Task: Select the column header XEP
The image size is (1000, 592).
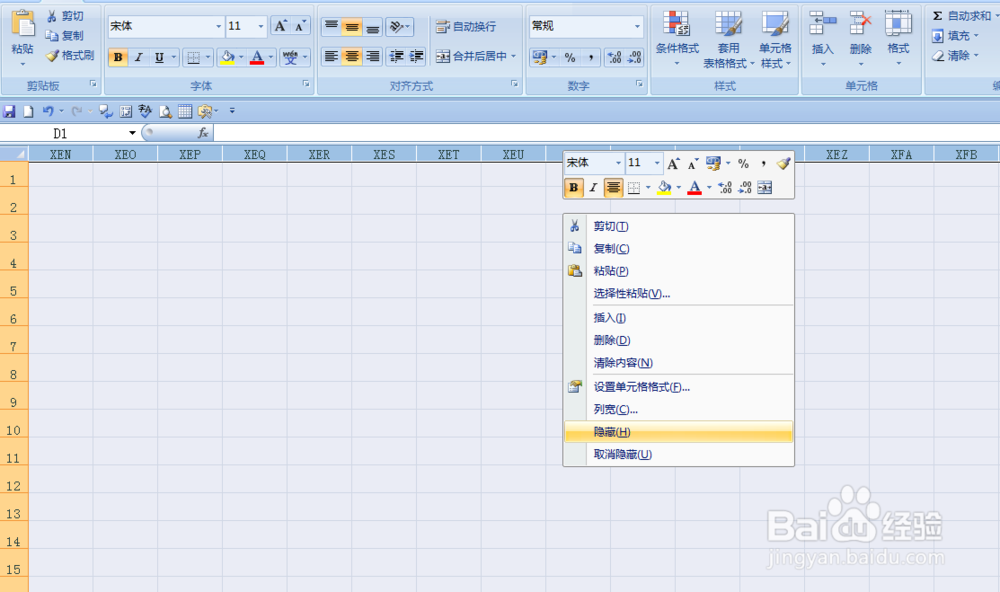Action: [190, 154]
